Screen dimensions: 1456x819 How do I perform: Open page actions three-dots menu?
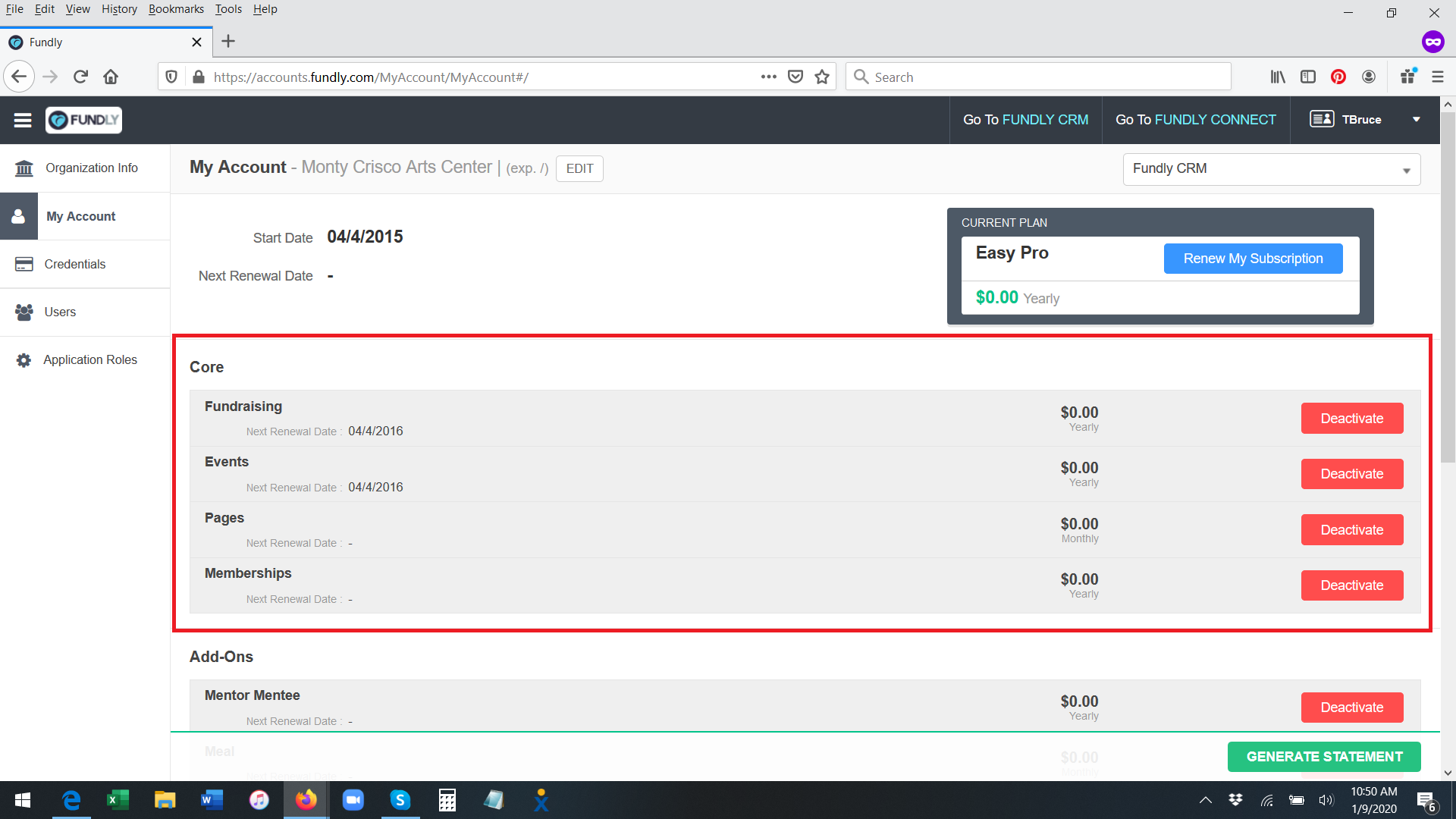coord(769,77)
